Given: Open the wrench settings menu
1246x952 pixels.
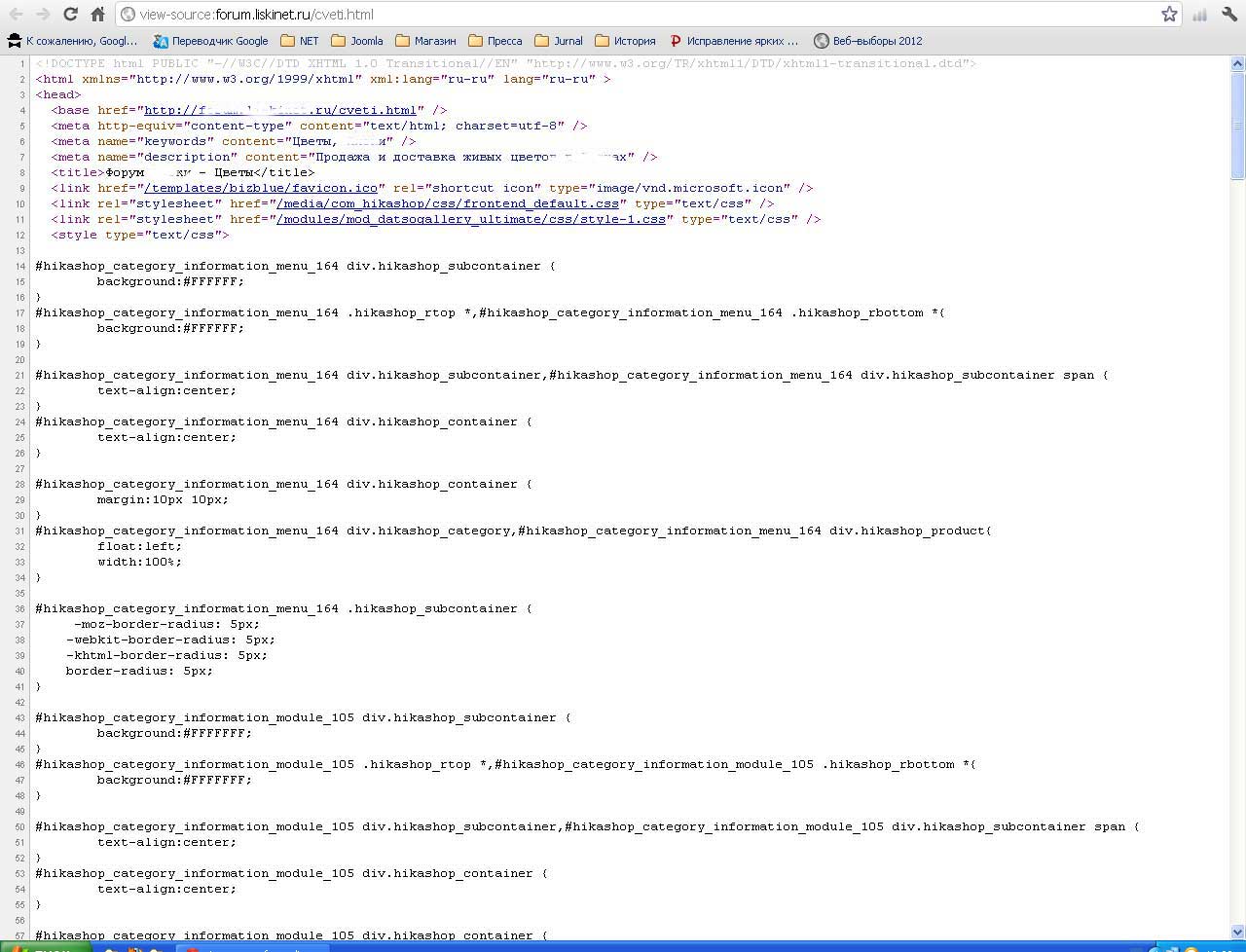Looking at the screenshot, I should (1229, 15).
